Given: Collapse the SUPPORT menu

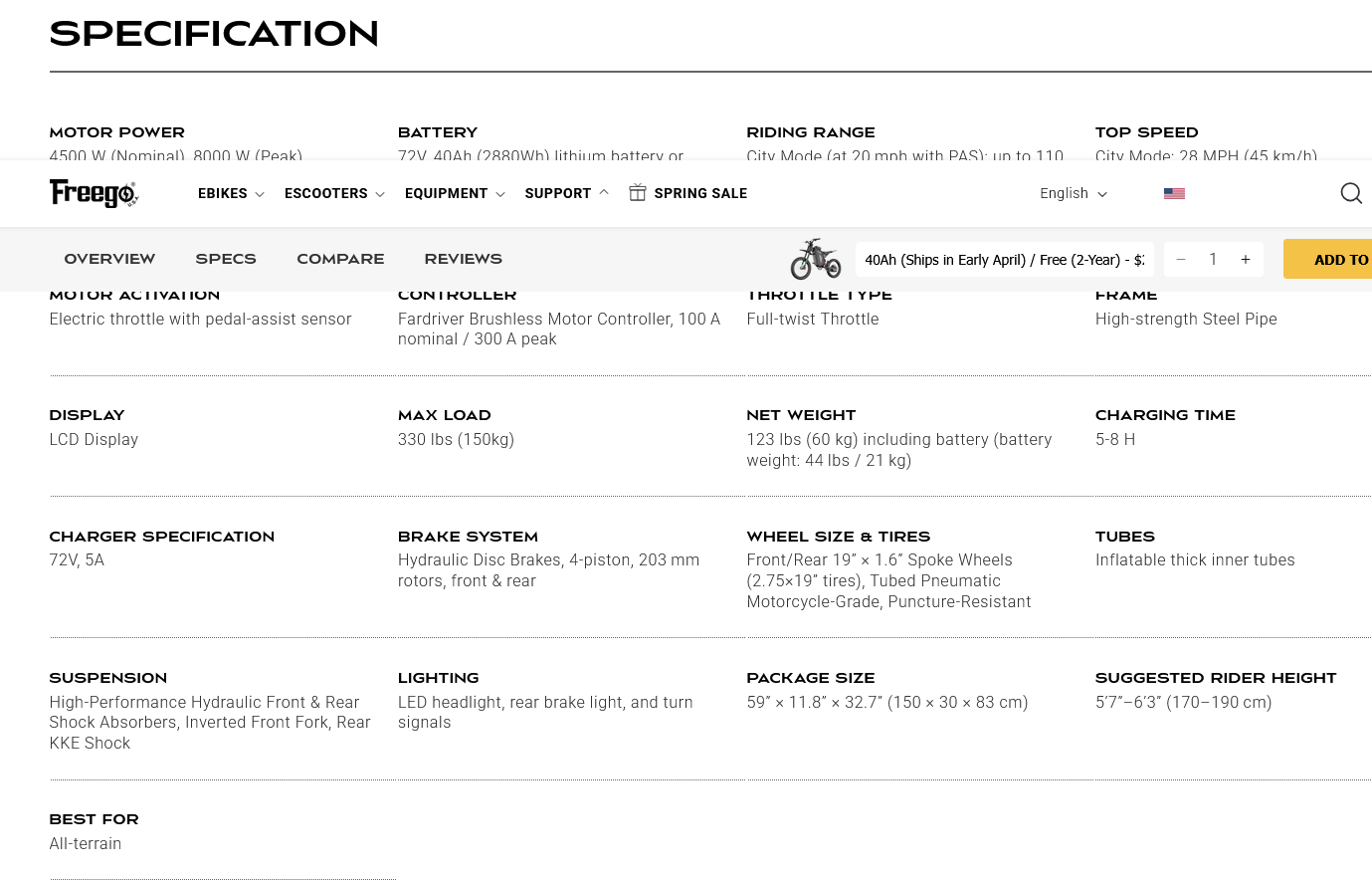Looking at the screenshot, I should click(566, 193).
